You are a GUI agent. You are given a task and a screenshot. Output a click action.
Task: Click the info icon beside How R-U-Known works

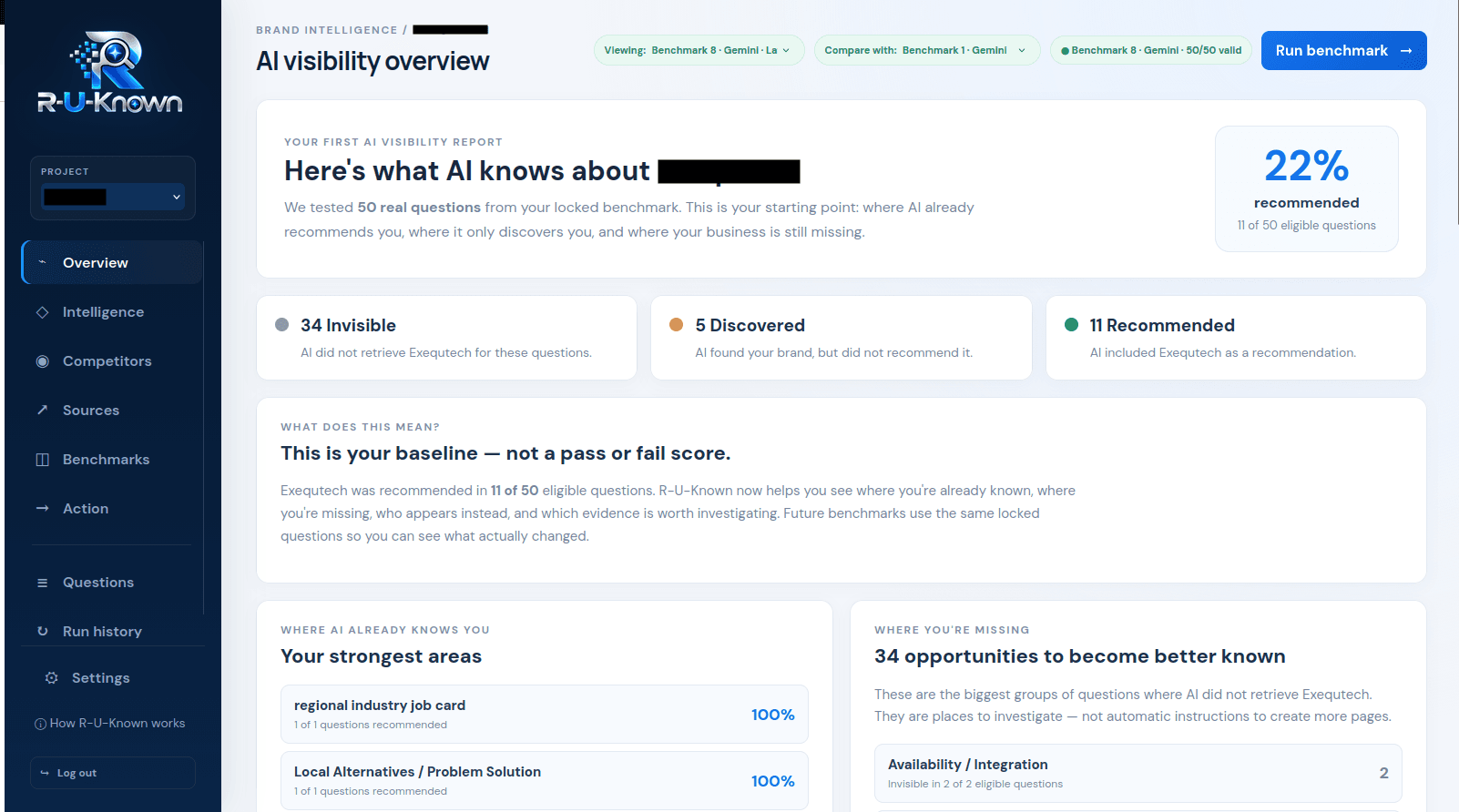(x=40, y=725)
